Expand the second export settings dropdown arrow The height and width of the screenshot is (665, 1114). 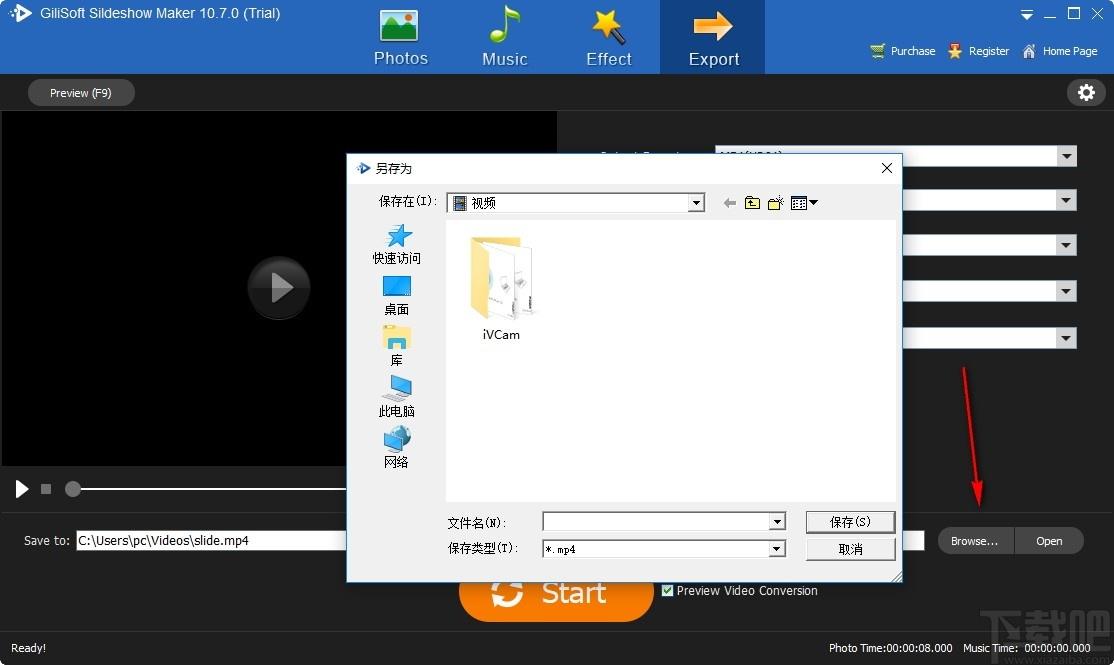pyautogui.click(x=1066, y=200)
